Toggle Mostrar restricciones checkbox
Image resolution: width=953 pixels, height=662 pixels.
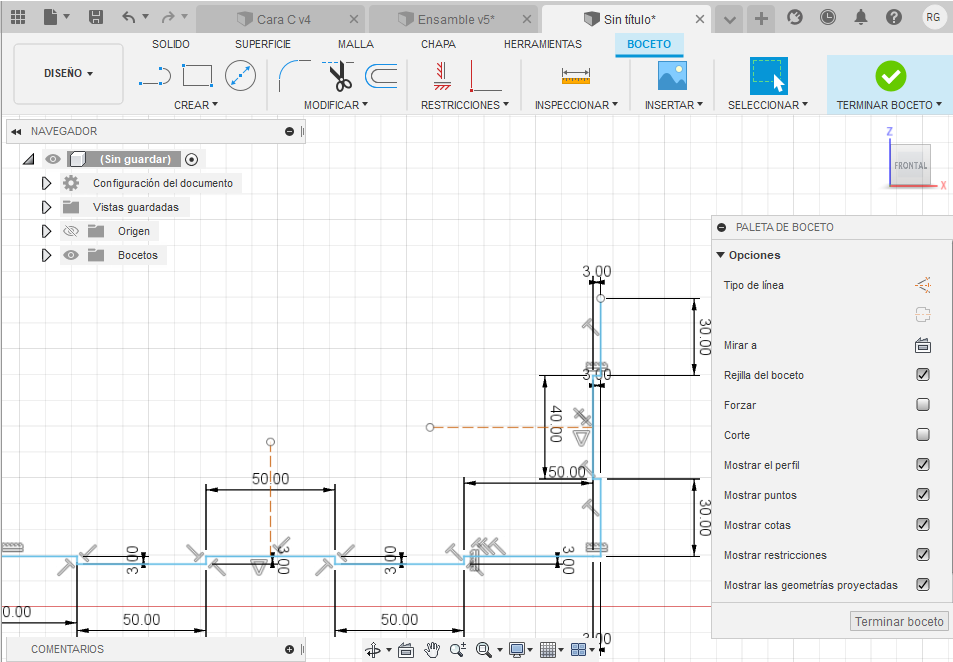point(923,555)
